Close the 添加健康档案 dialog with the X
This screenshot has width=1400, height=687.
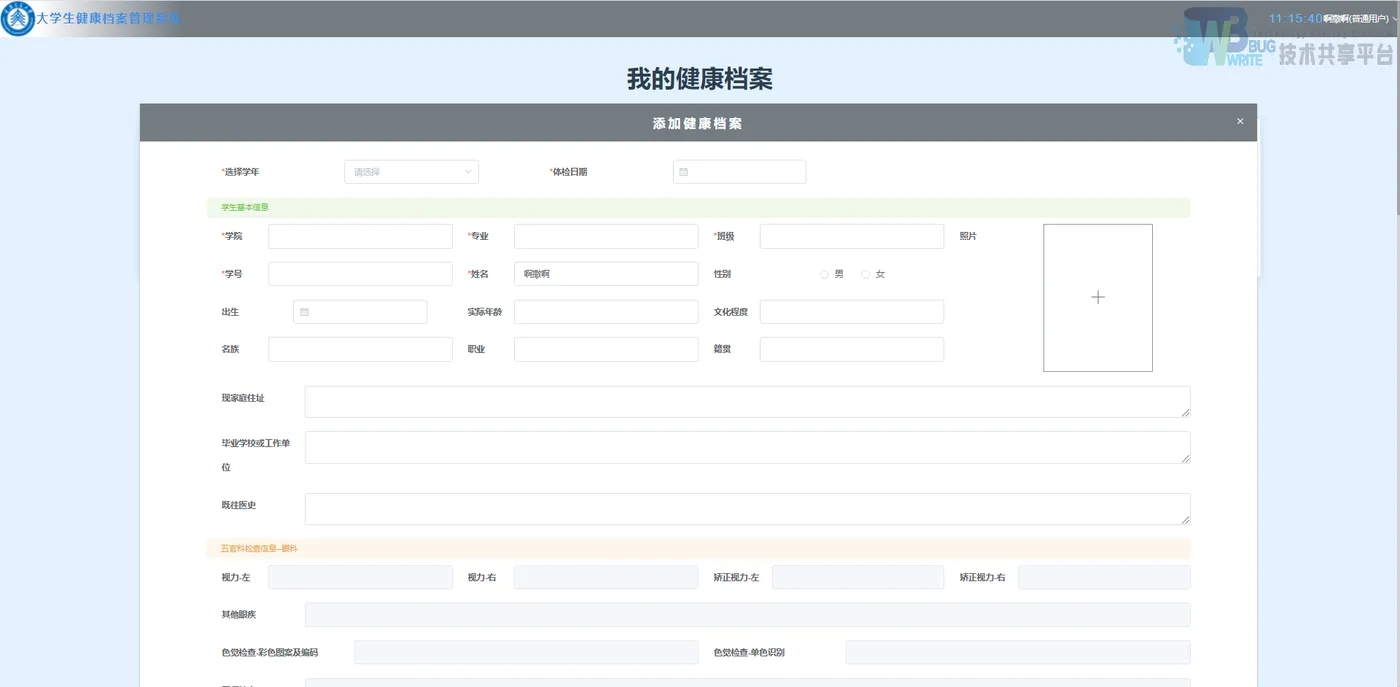pyautogui.click(x=1239, y=121)
